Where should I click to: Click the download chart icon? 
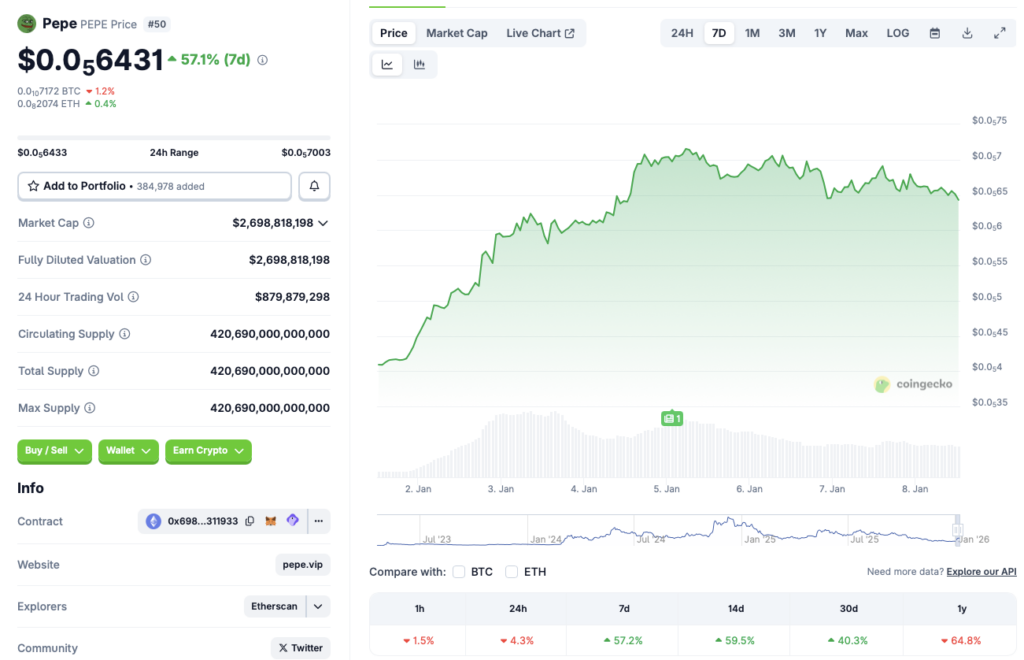pyautogui.click(x=967, y=32)
